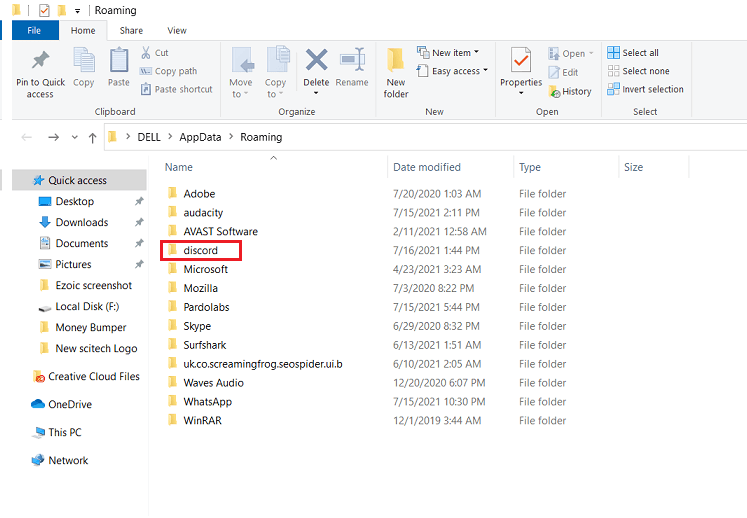Select the audacity folder

[203, 213]
